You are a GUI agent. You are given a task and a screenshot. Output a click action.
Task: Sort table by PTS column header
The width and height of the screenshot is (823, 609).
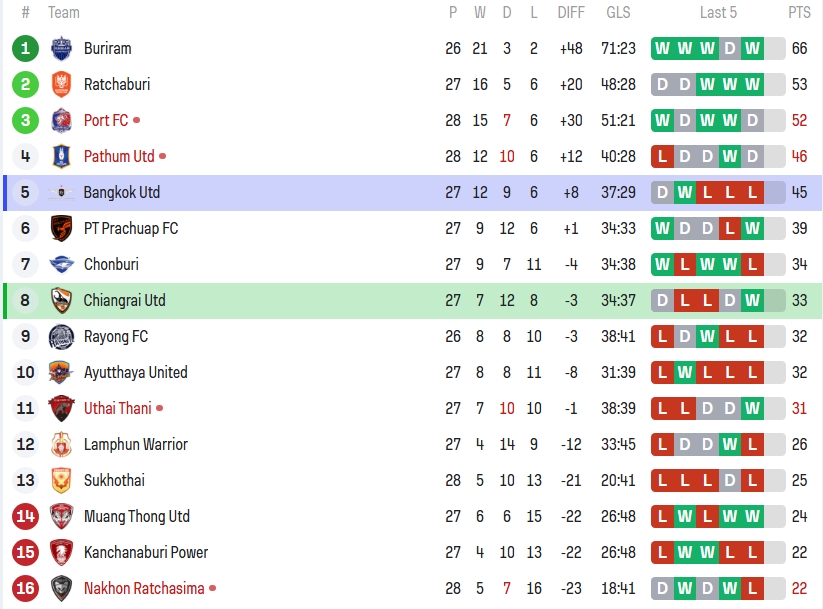pyautogui.click(x=799, y=13)
